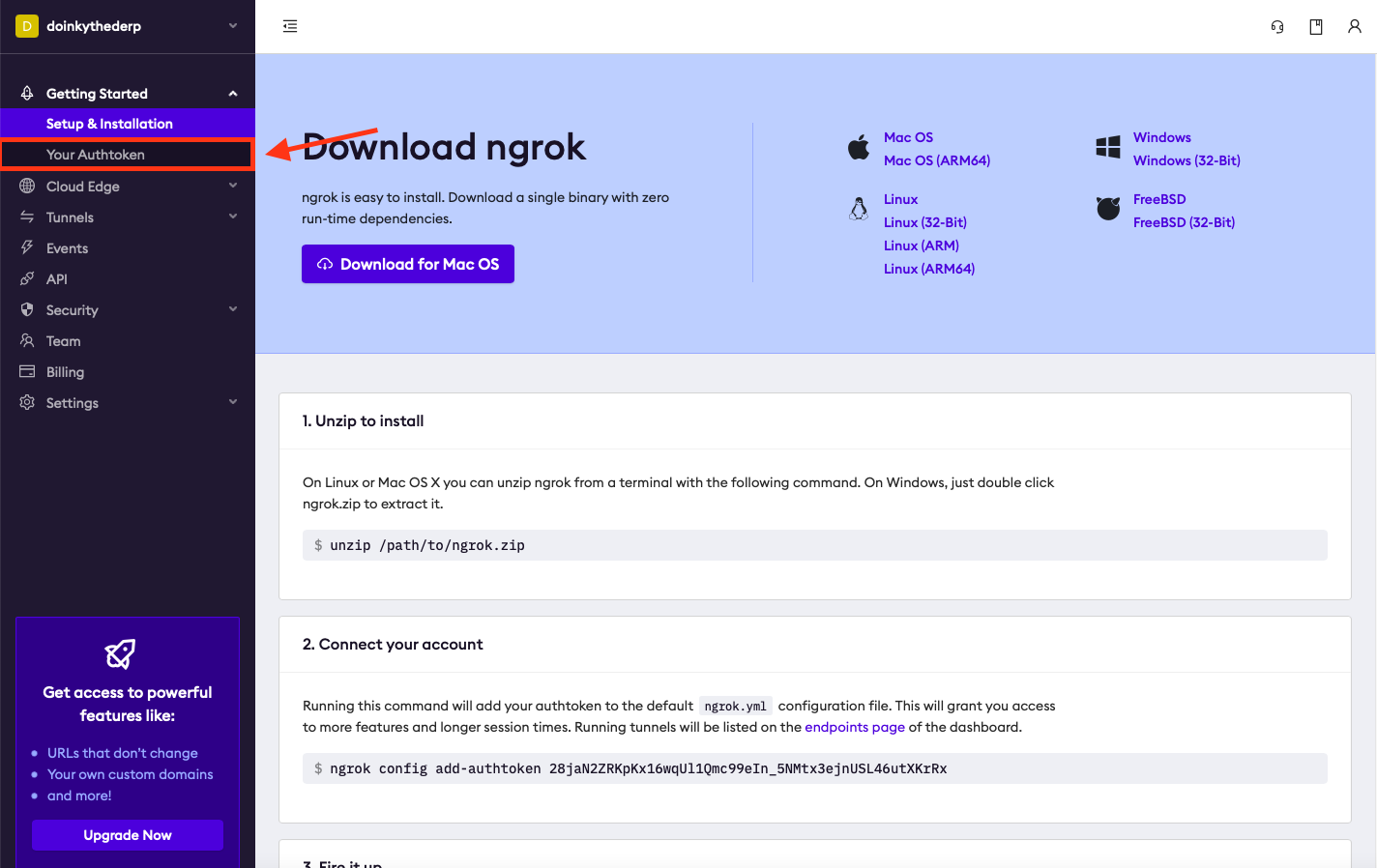
Task: Click 'URLs that don't change' feature text
Action: [123, 753]
